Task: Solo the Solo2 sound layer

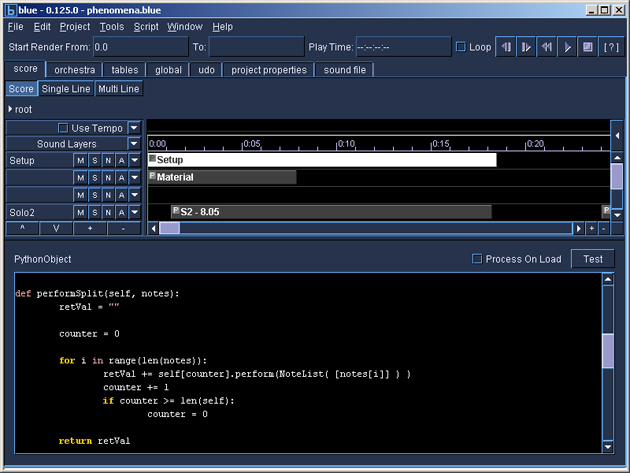Action: (x=95, y=213)
